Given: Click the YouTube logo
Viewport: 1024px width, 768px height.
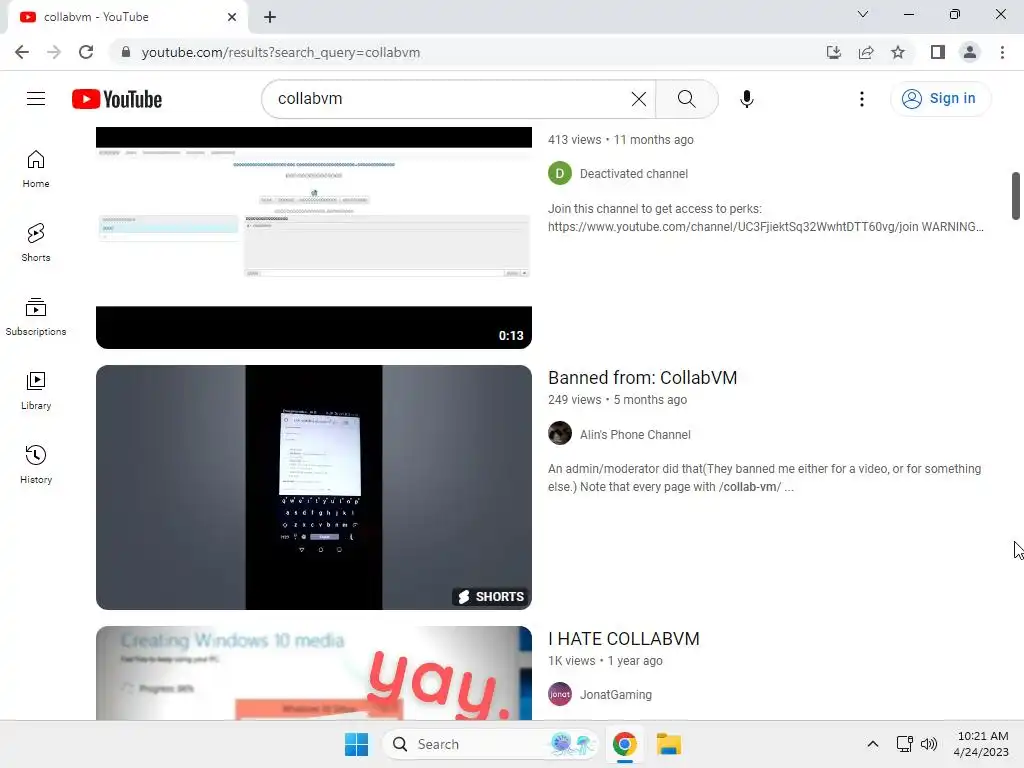Looking at the screenshot, I should coord(117,99).
